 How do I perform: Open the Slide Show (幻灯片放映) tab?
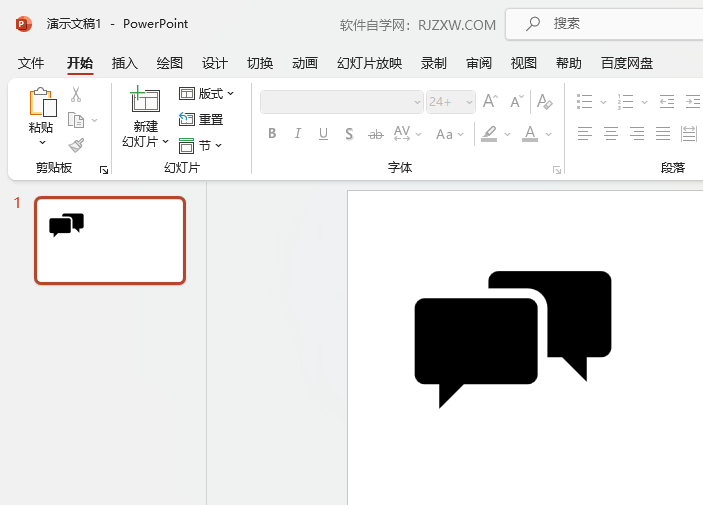[x=369, y=63]
